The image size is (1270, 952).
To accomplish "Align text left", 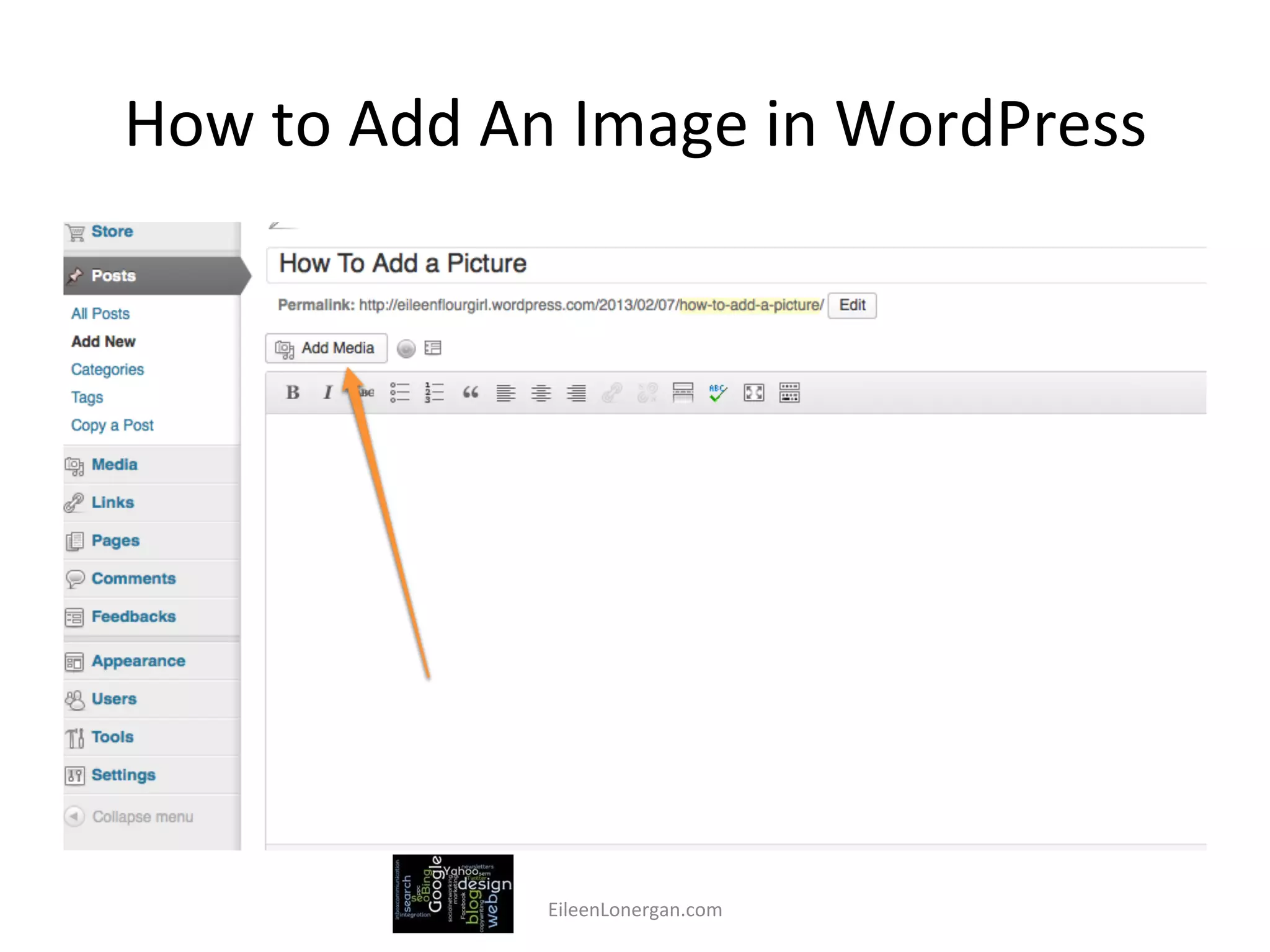I will 506,393.
